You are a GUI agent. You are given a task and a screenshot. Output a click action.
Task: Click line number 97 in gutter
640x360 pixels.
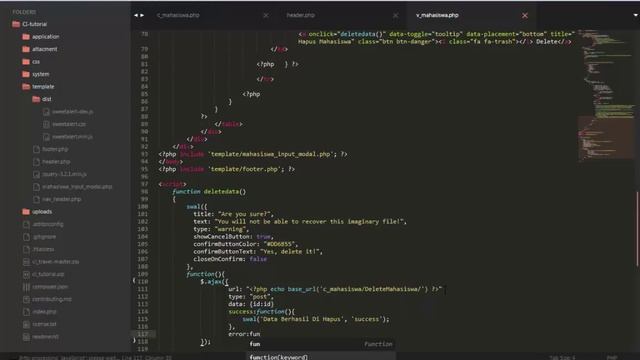click(144, 184)
